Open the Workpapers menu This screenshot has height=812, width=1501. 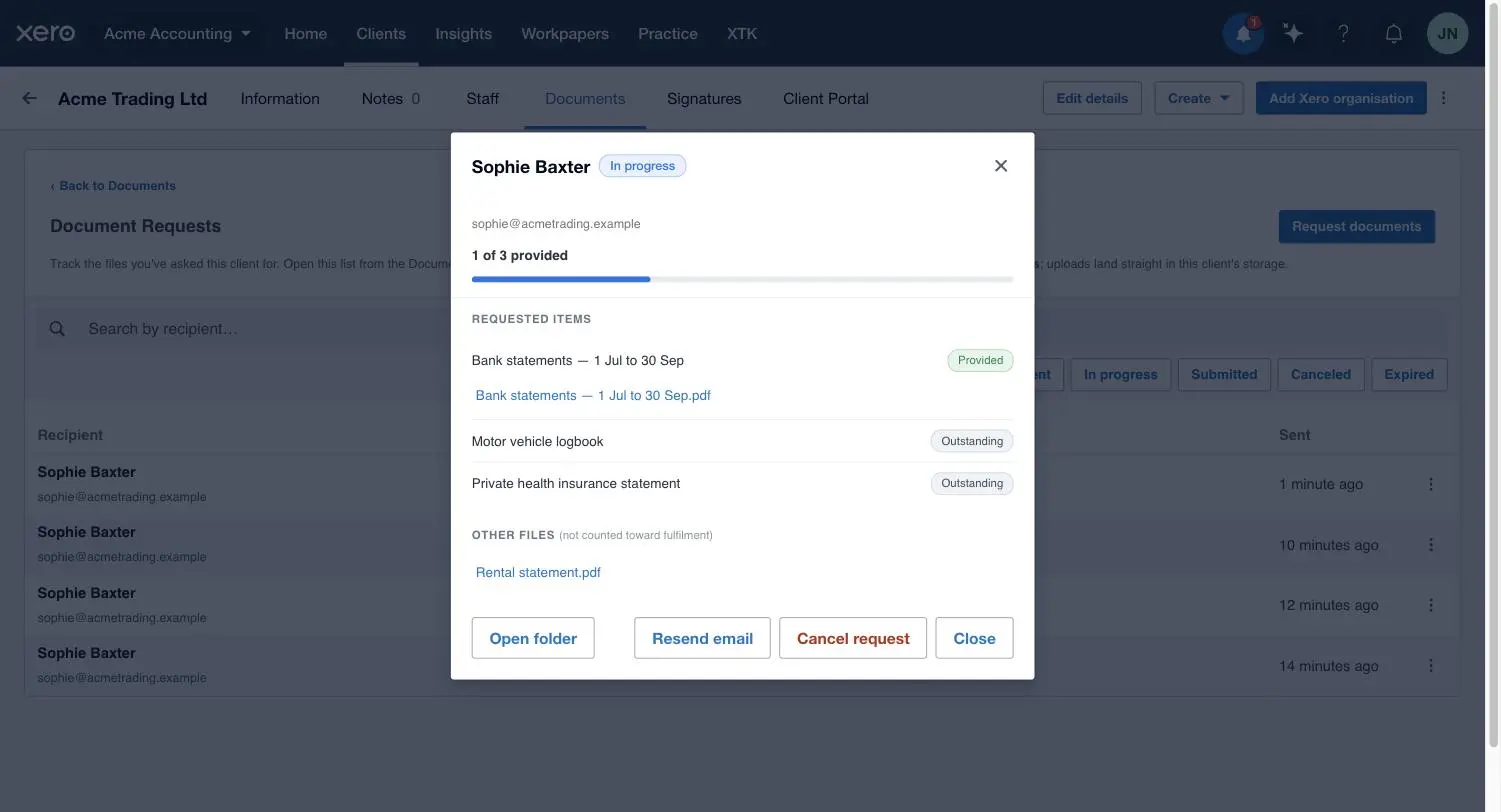tap(565, 33)
